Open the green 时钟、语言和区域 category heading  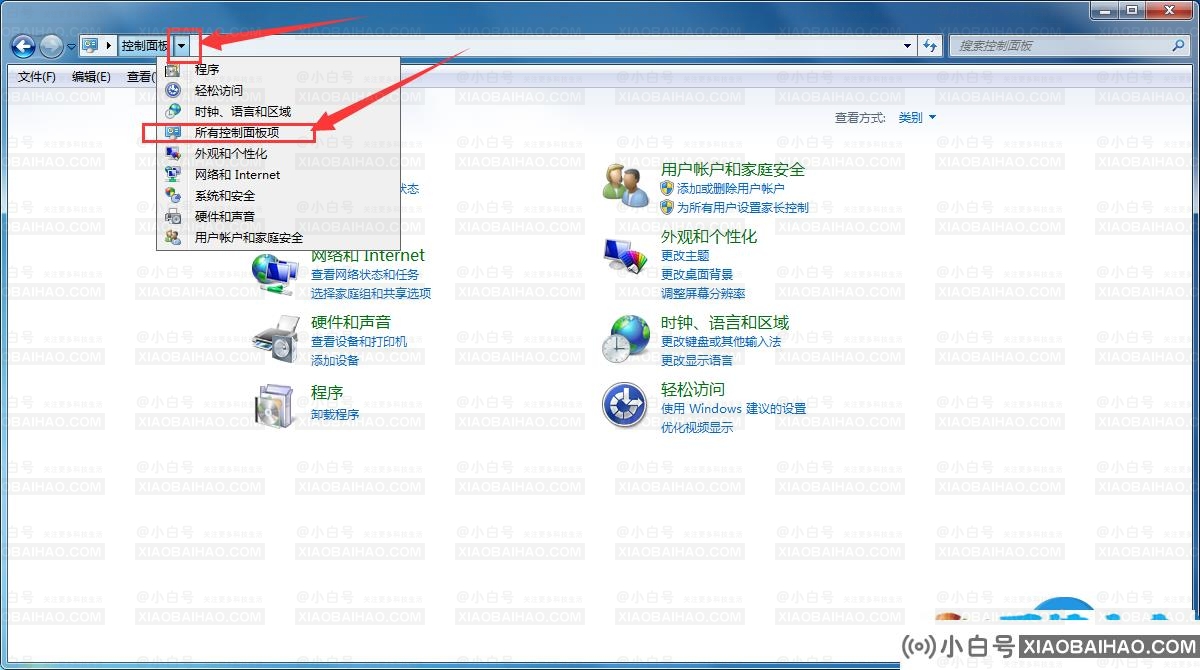725,322
